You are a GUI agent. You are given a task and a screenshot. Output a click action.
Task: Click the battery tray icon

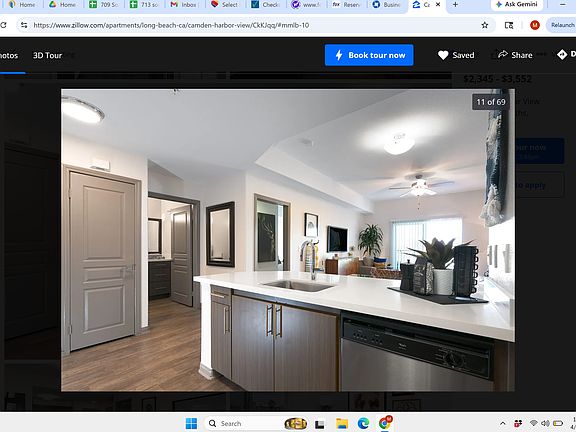point(558,424)
